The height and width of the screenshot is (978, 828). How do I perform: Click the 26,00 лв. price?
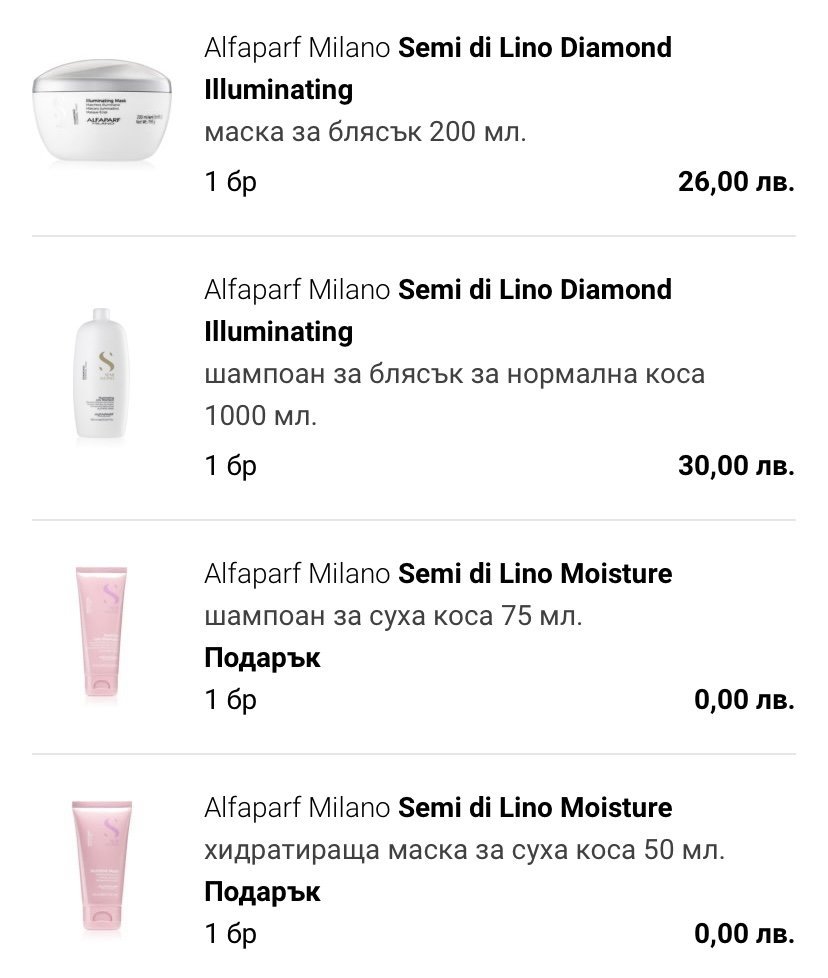(x=736, y=183)
